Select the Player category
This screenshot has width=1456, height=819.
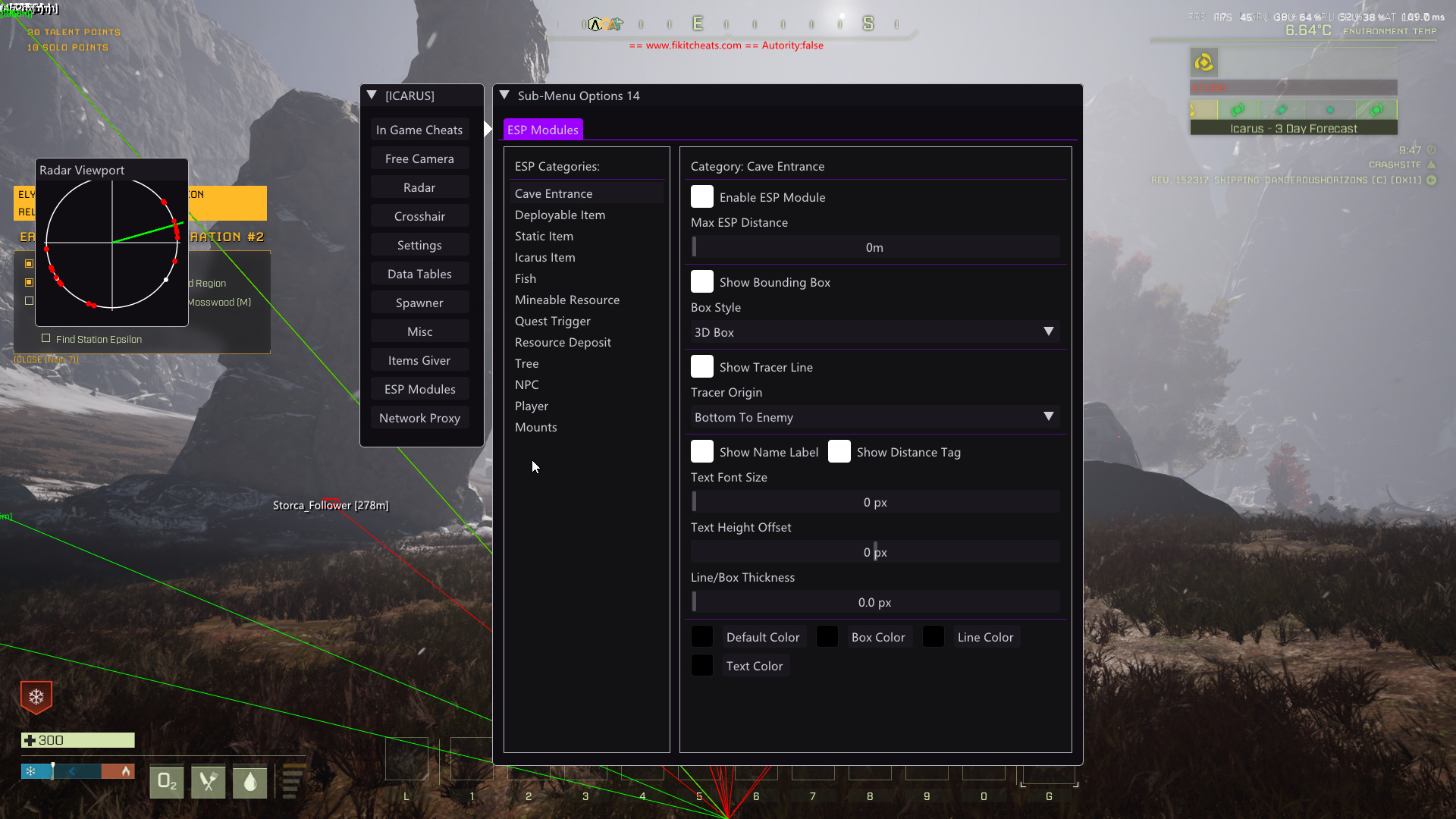[587, 406]
